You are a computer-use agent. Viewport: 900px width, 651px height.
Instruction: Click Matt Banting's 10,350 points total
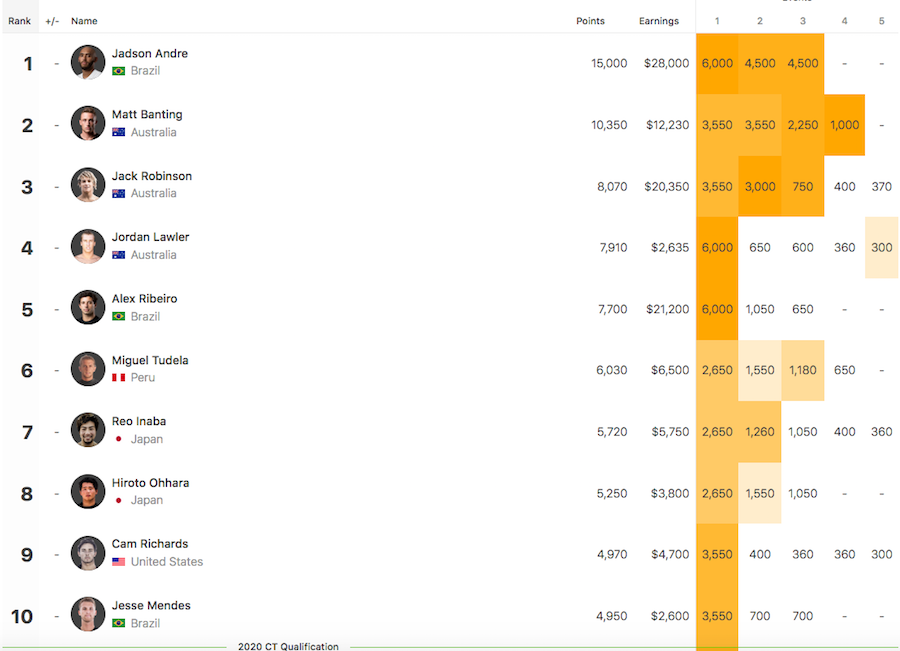pyautogui.click(x=609, y=125)
